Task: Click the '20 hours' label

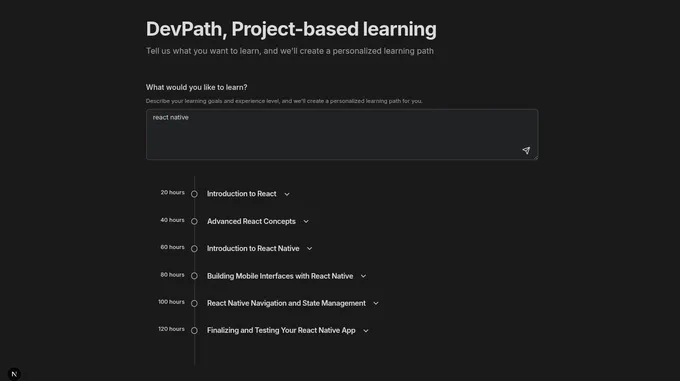Action: click(x=173, y=192)
